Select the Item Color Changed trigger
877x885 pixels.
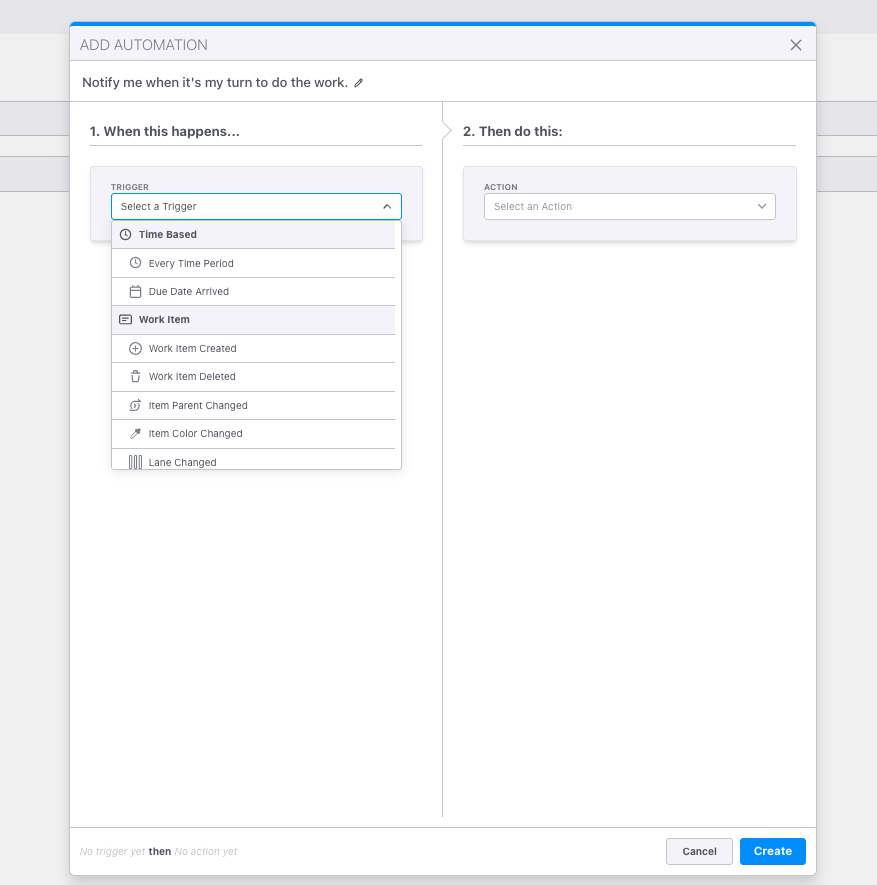196,434
